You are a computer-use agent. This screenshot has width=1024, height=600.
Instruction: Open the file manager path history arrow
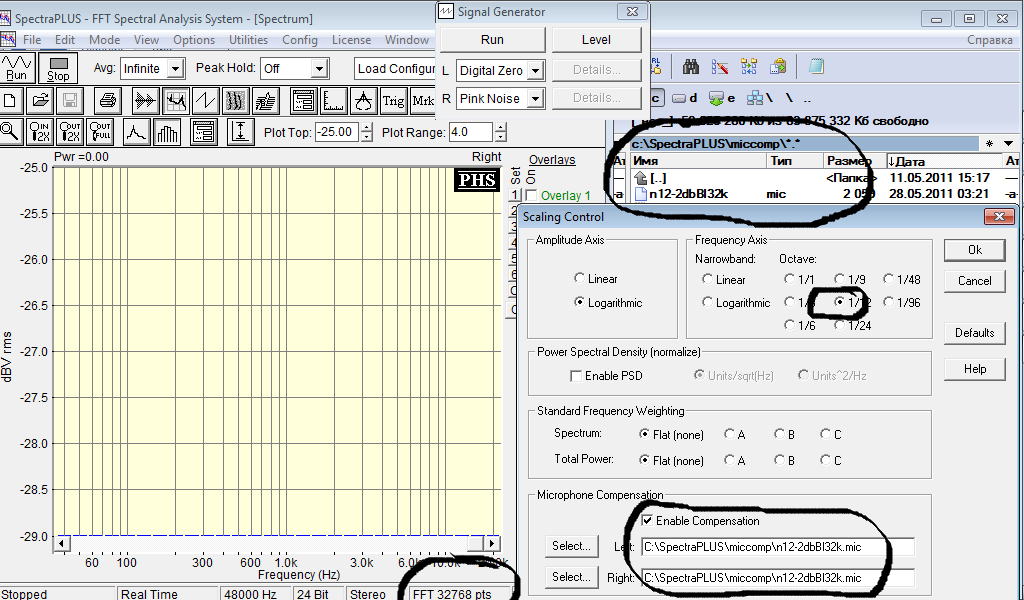pyautogui.click(x=1009, y=144)
